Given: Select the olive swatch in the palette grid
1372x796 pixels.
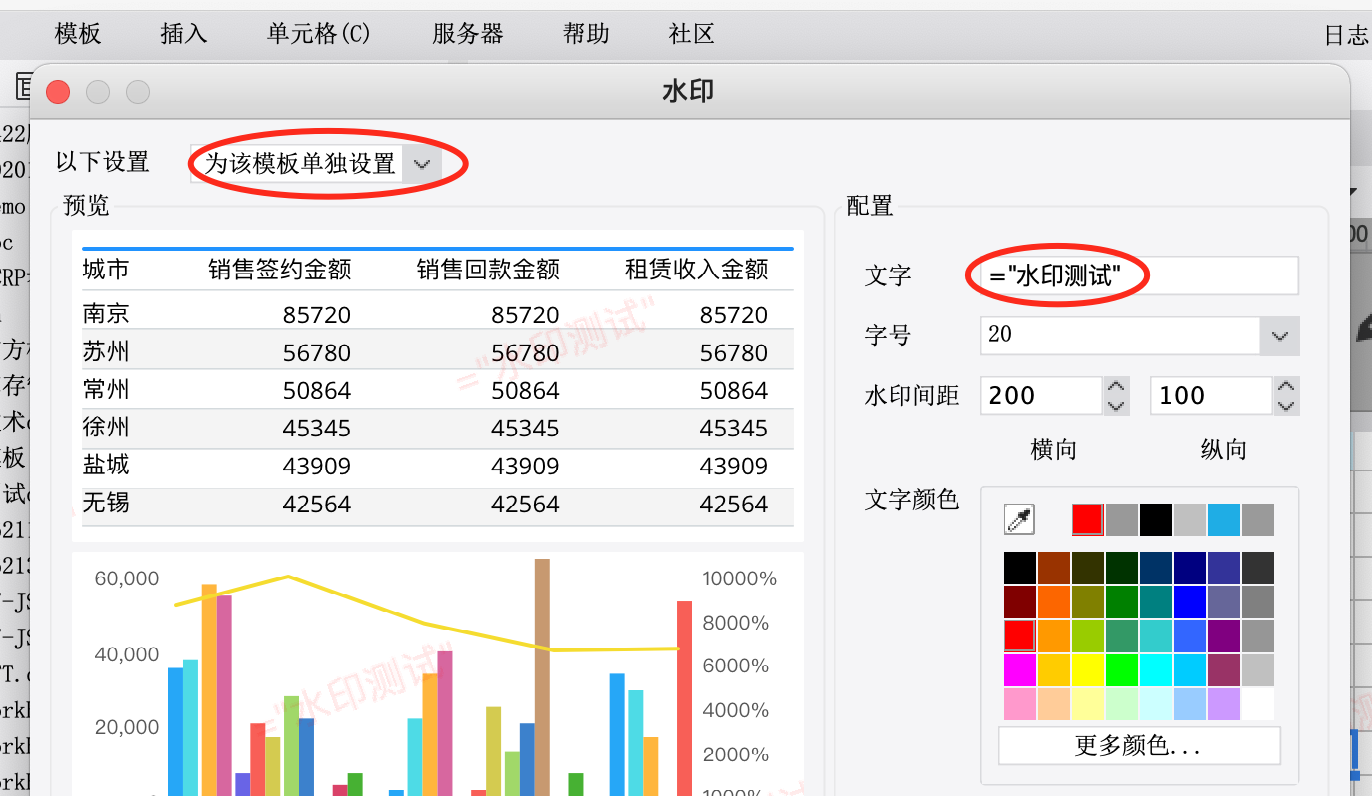Looking at the screenshot, I should coord(1088,602).
